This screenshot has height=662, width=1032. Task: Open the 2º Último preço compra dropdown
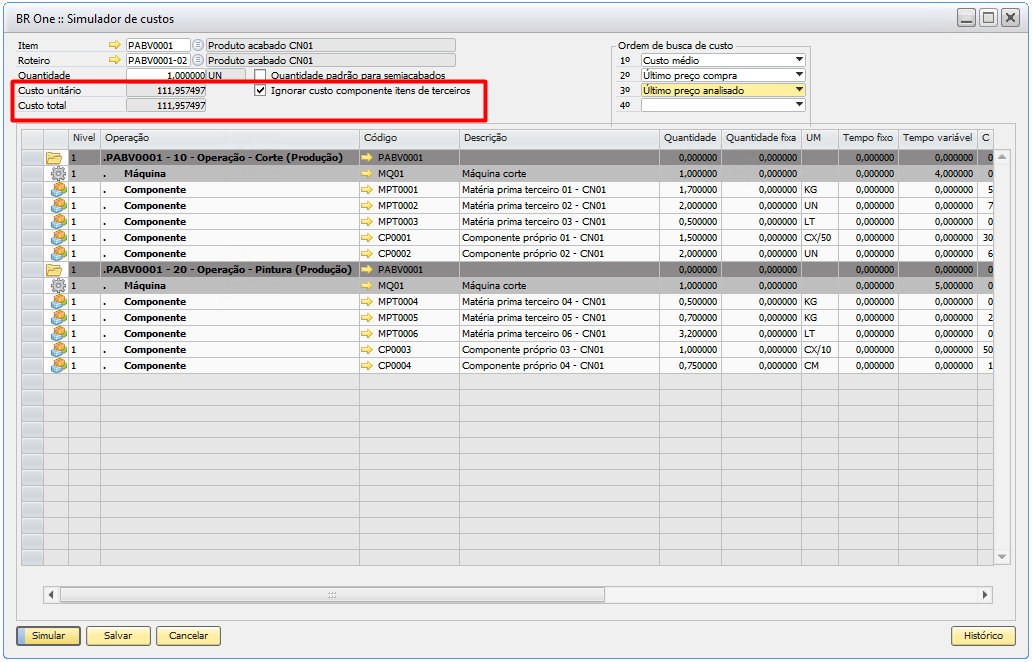click(799, 75)
